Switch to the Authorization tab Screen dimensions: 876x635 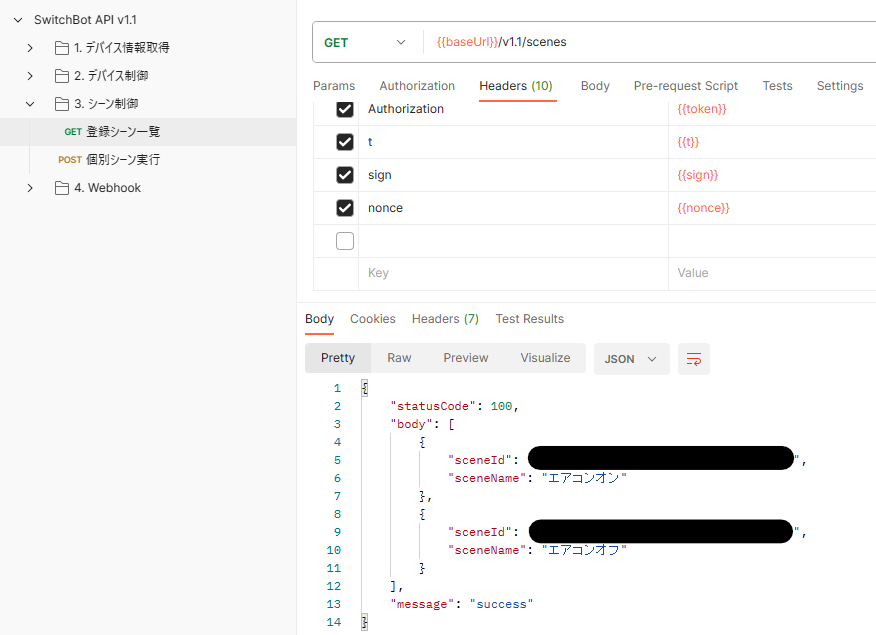click(x=417, y=86)
